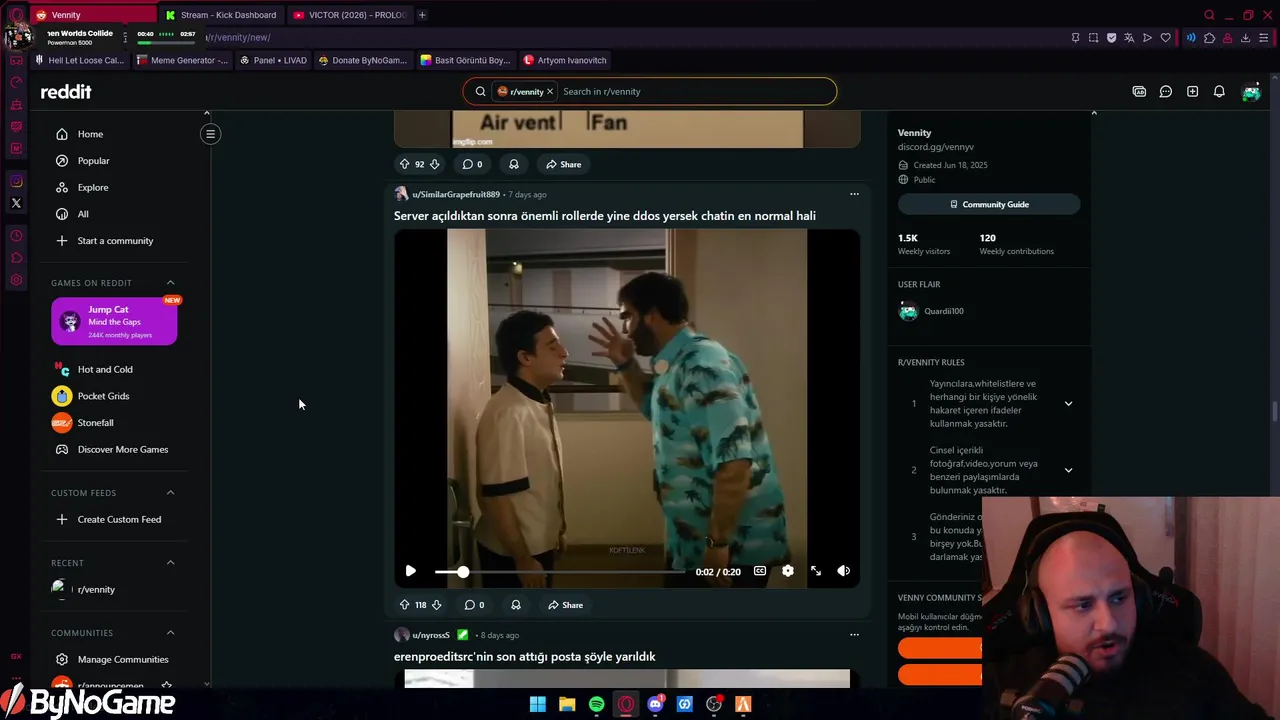Open Opera extensions cube icon
The height and width of the screenshot is (720, 1280).
coord(1209,38)
